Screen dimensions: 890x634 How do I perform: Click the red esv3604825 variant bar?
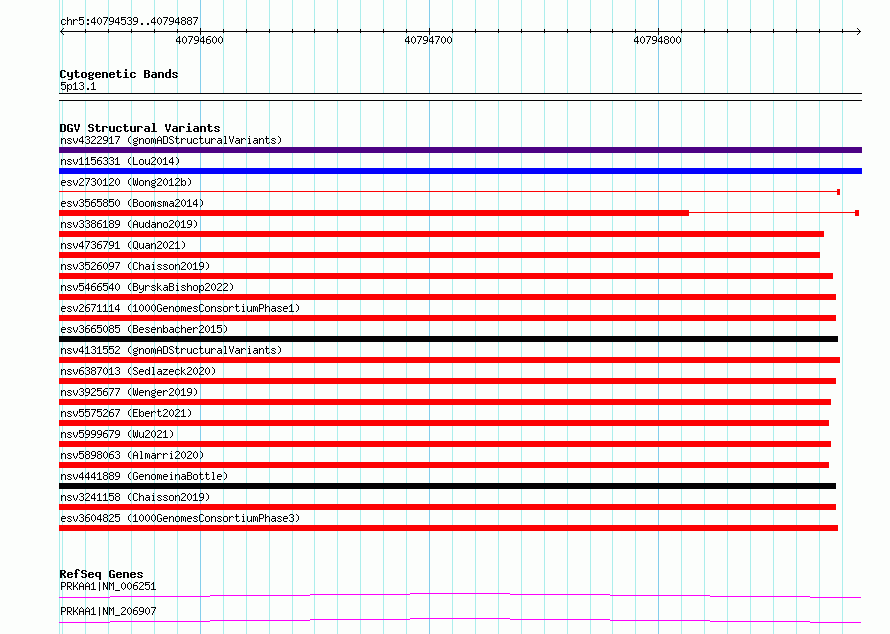(448, 528)
